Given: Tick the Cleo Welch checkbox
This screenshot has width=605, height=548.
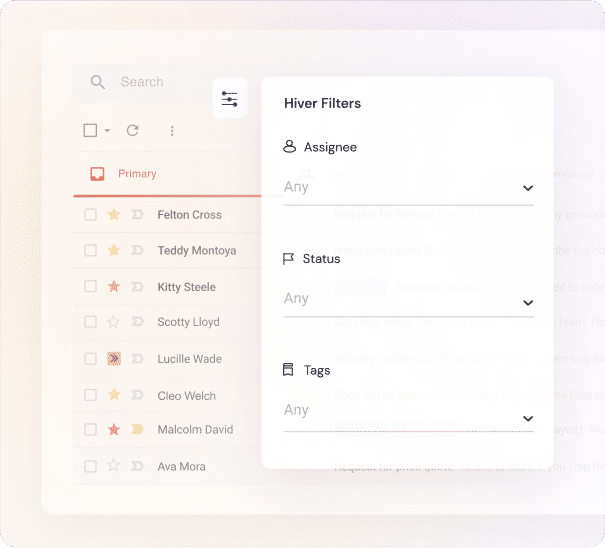Looking at the screenshot, I should tap(90, 395).
